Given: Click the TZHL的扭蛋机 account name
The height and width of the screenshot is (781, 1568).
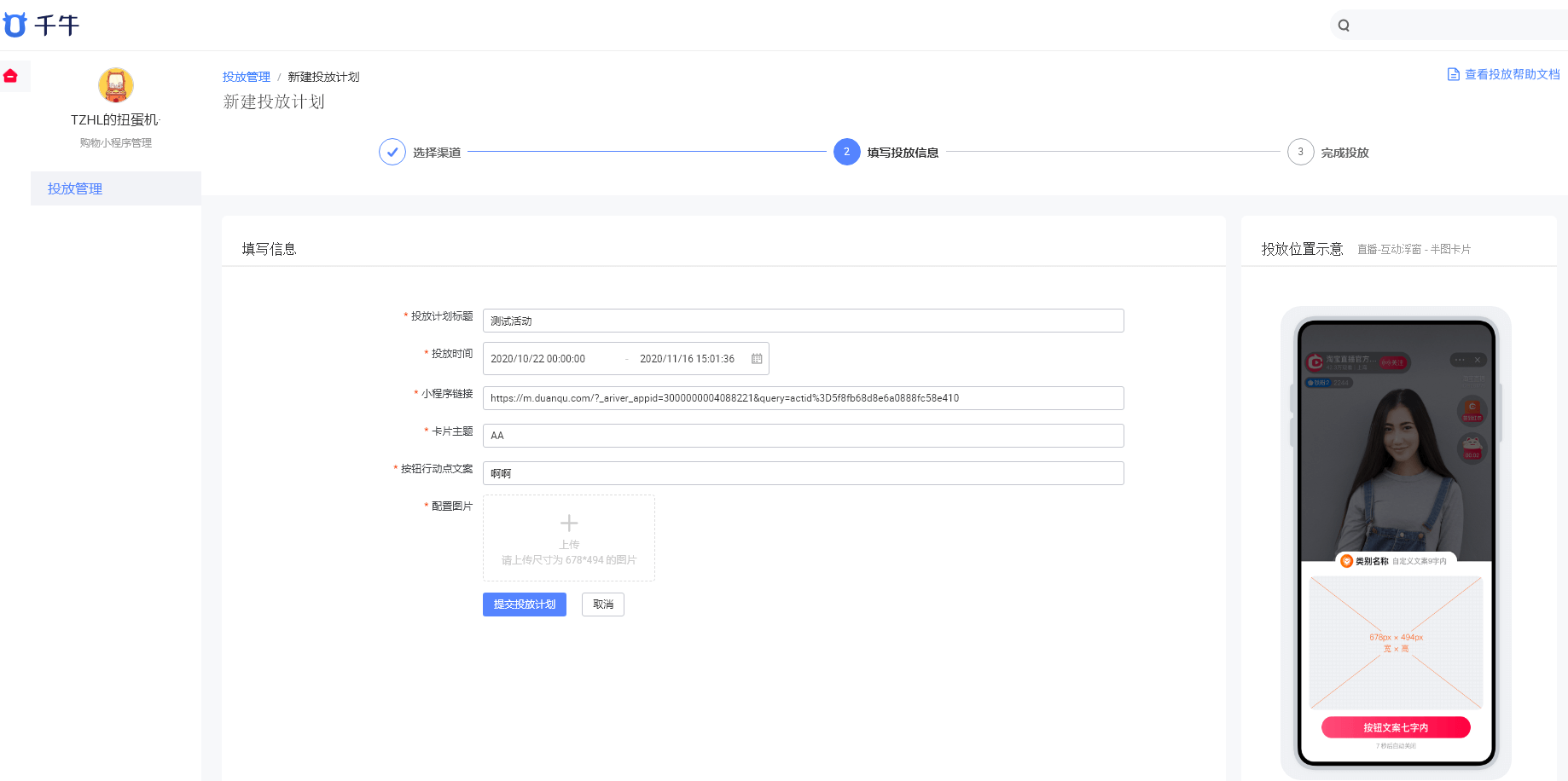Looking at the screenshot, I should (116, 120).
